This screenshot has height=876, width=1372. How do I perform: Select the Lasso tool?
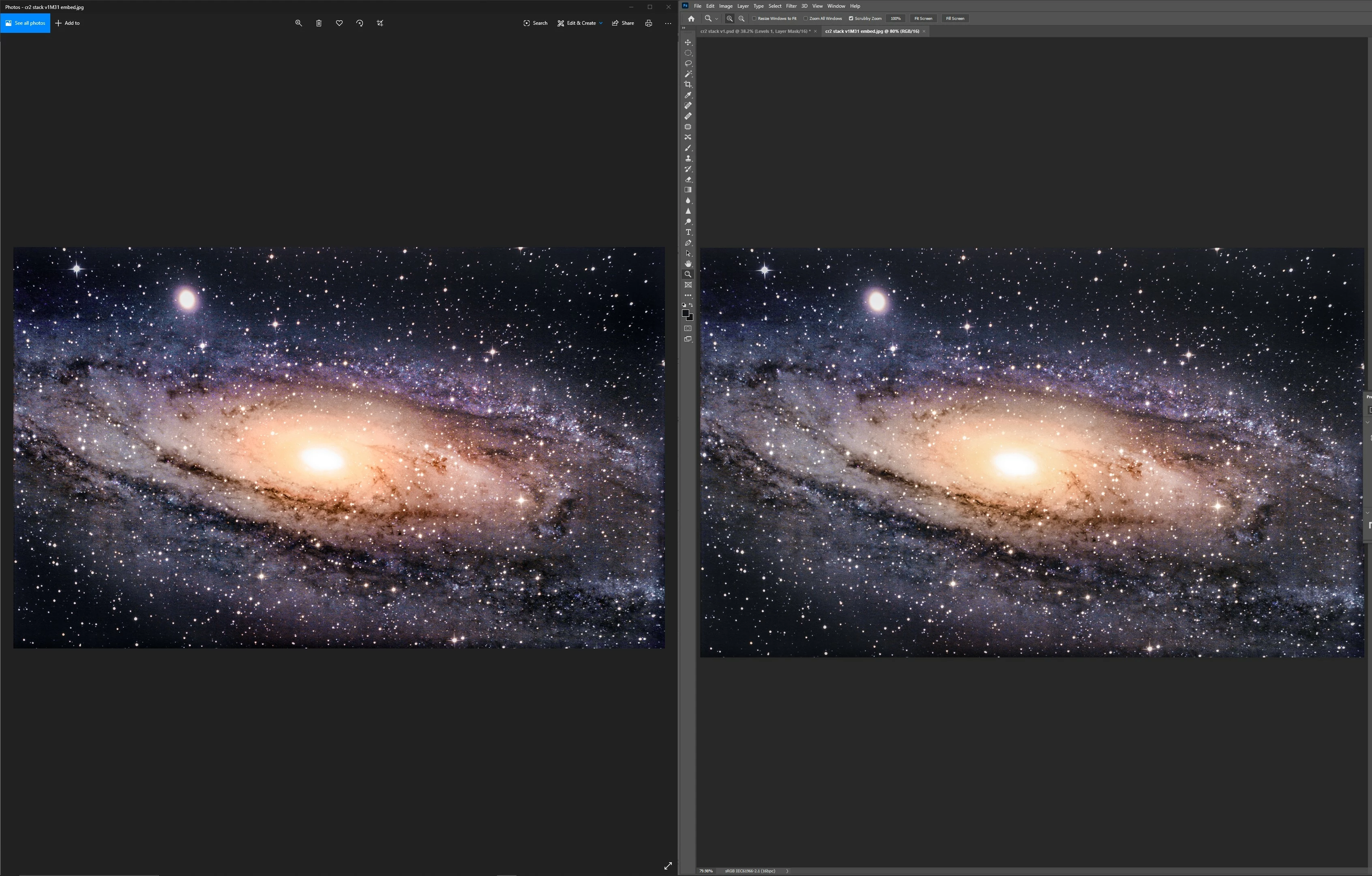click(x=688, y=63)
